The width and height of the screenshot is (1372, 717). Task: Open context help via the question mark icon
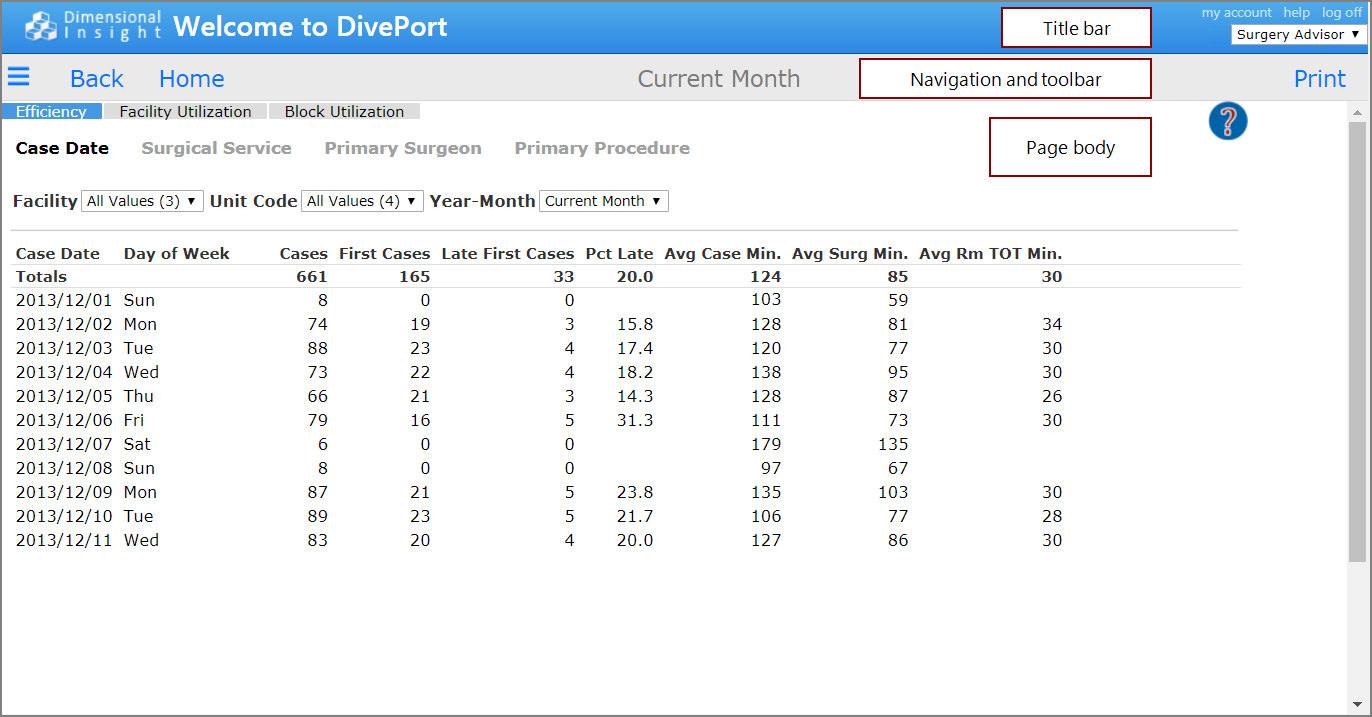click(x=1228, y=121)
